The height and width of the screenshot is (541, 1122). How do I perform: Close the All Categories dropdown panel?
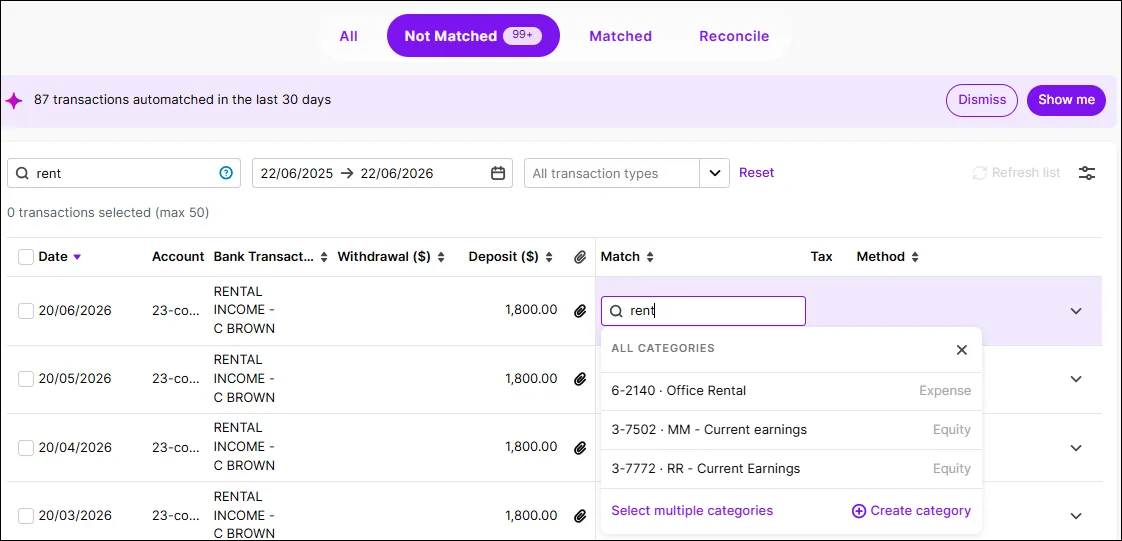pyautogui.click(x=962, y=349)
